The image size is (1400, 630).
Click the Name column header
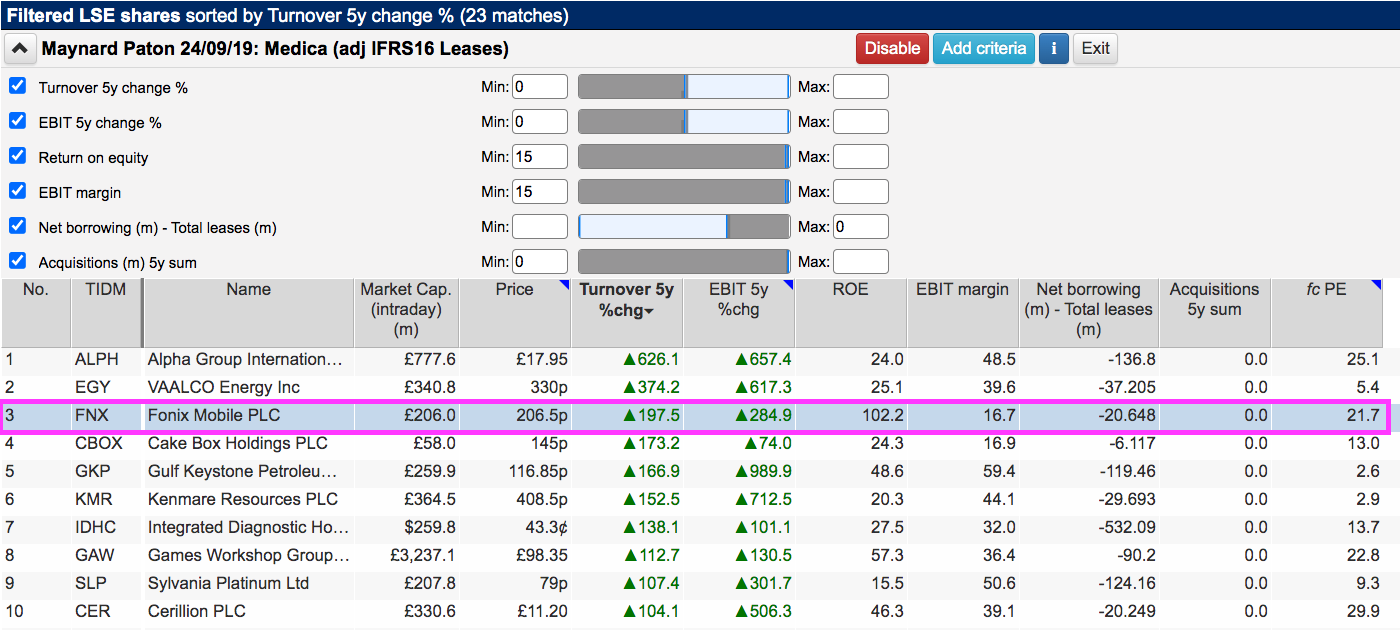coord(248,290)
